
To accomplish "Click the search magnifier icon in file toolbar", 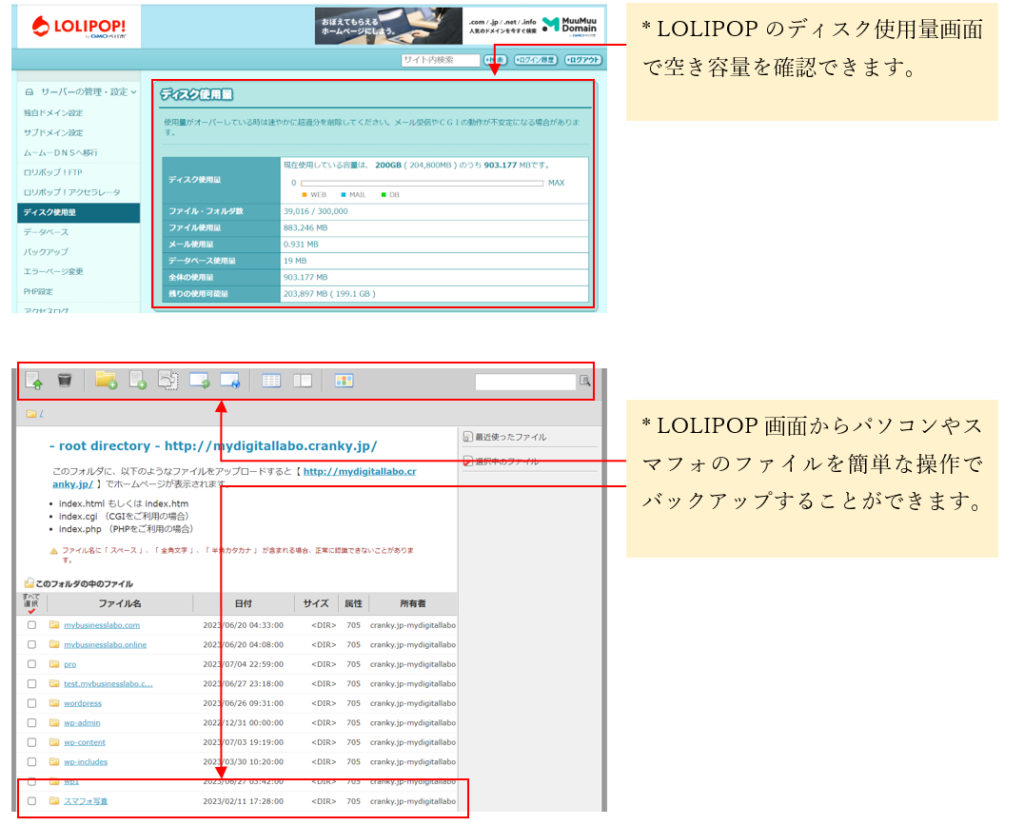I will tap(585, 381).
